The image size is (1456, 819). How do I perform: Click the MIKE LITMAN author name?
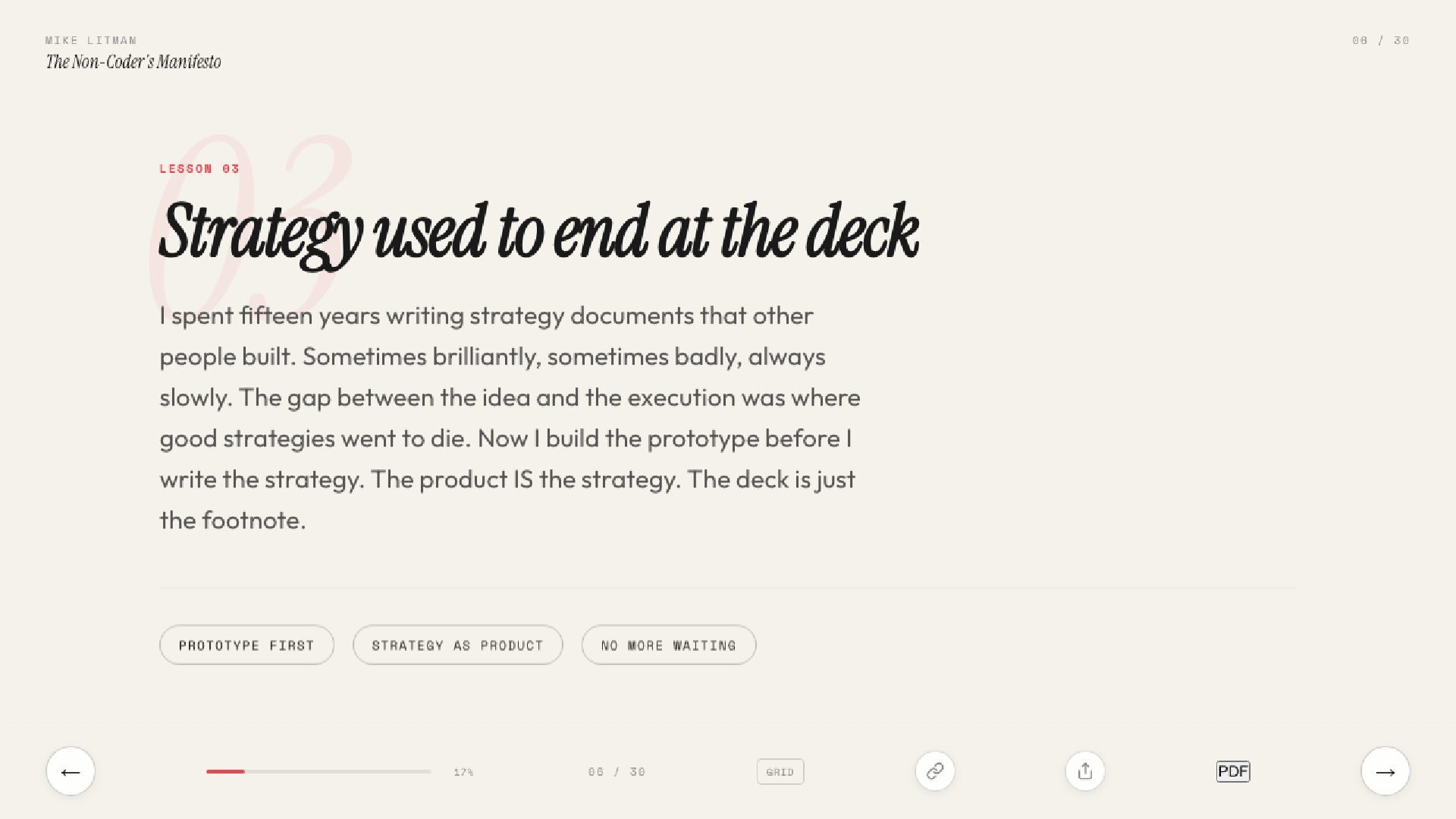[x=91, y=40]
